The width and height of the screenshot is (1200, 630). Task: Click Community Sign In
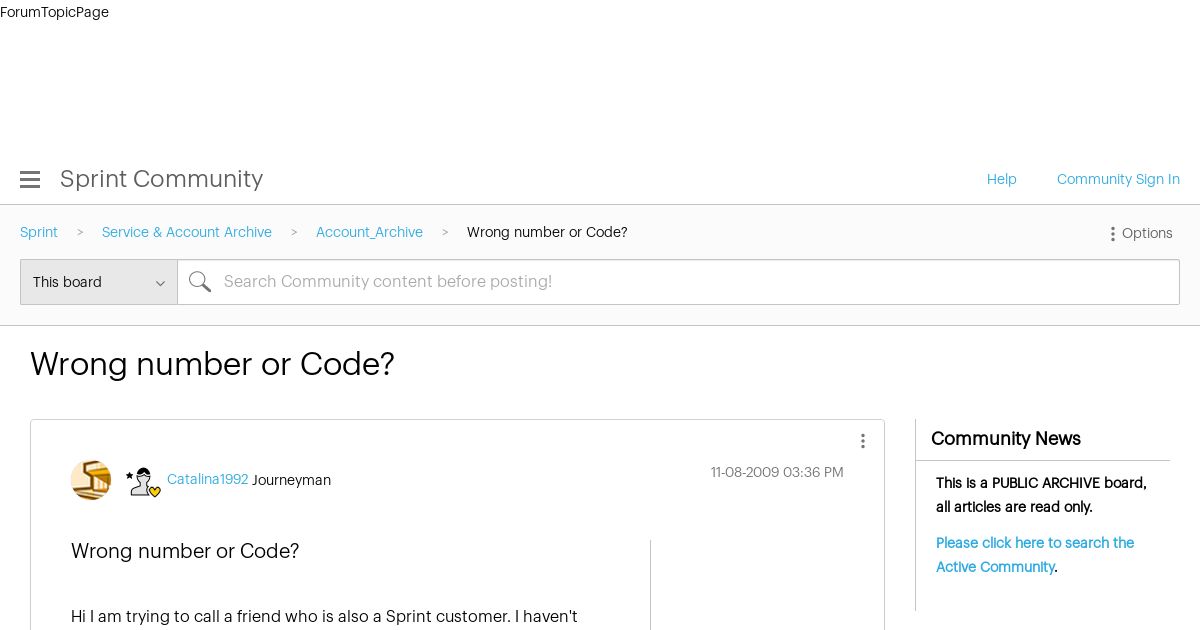(1118, 179)
